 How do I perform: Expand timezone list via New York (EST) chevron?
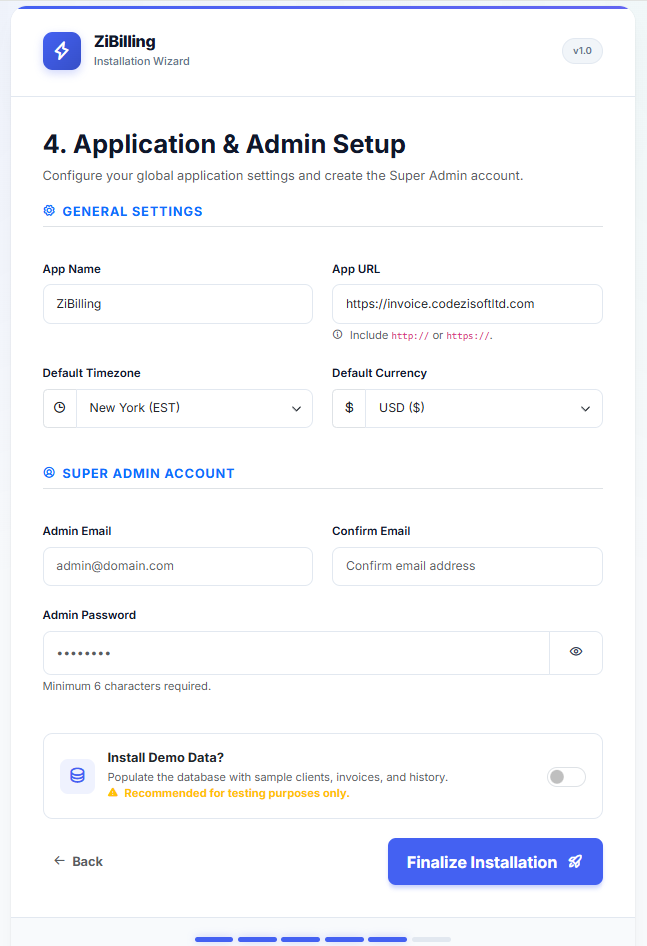tap(296, 408)
